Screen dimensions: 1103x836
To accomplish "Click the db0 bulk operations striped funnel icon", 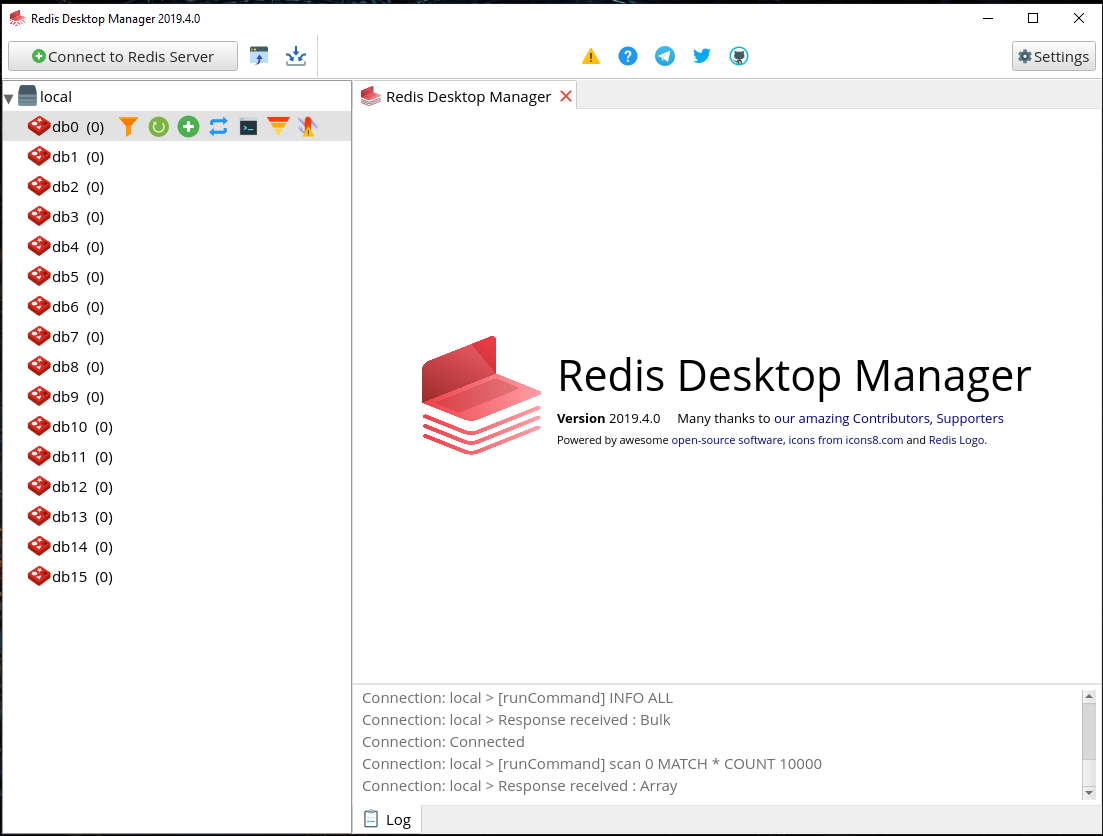I will tap(279, 127).
